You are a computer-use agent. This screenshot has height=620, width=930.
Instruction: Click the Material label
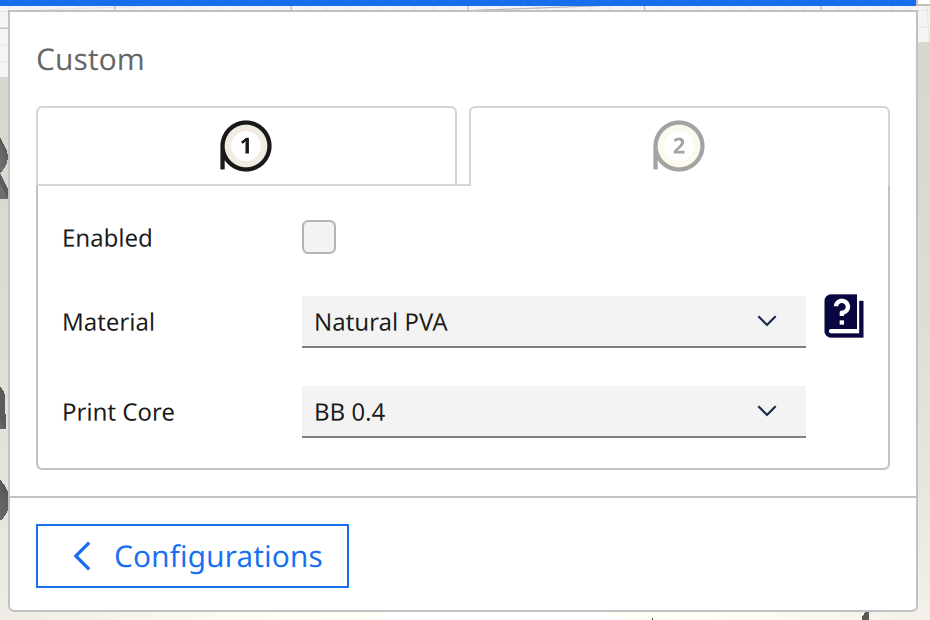click(x=109, y=323)
